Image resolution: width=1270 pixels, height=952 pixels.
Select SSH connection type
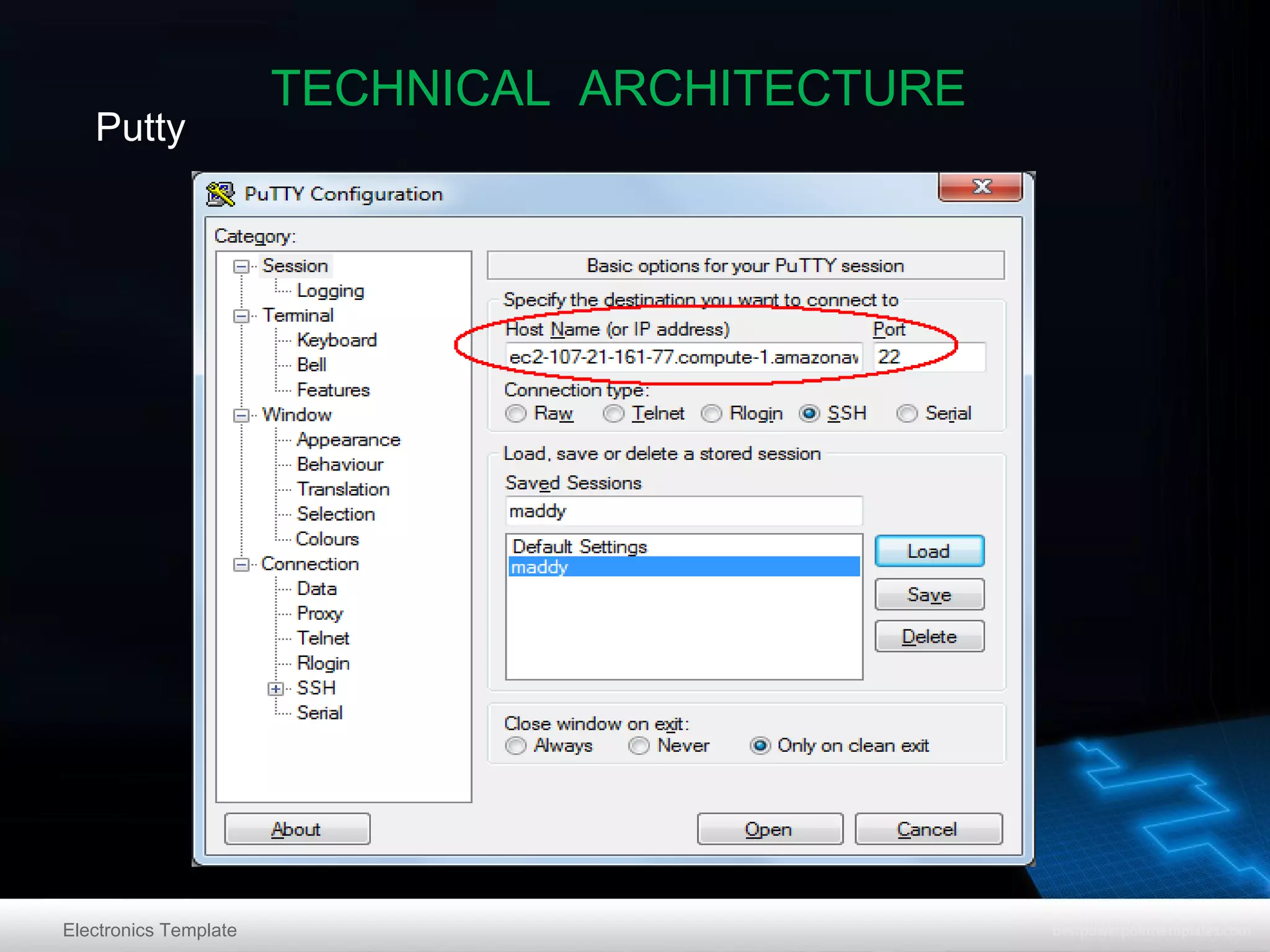tap(809, 413)
